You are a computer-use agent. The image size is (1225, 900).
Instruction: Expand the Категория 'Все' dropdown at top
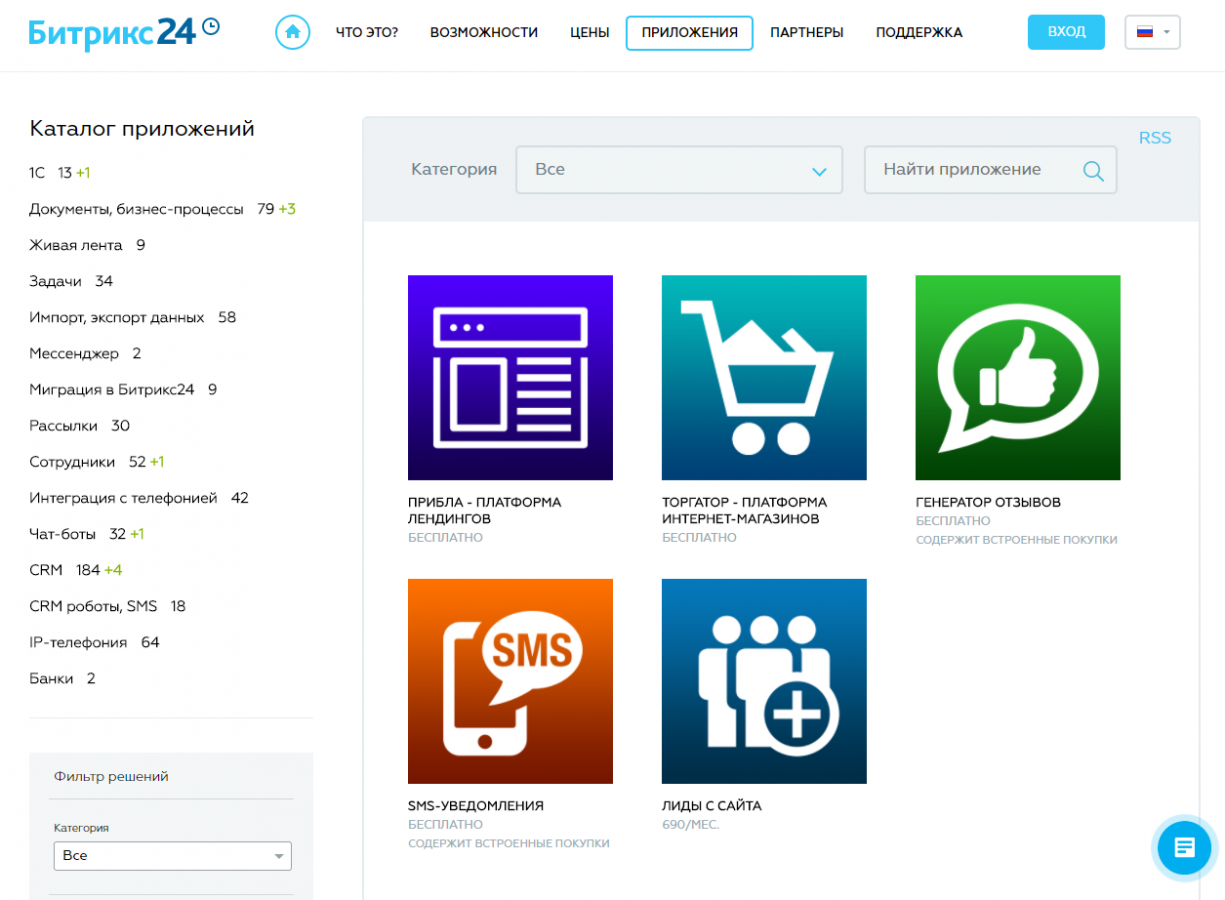pyautogui.click(x=679, y=170)
